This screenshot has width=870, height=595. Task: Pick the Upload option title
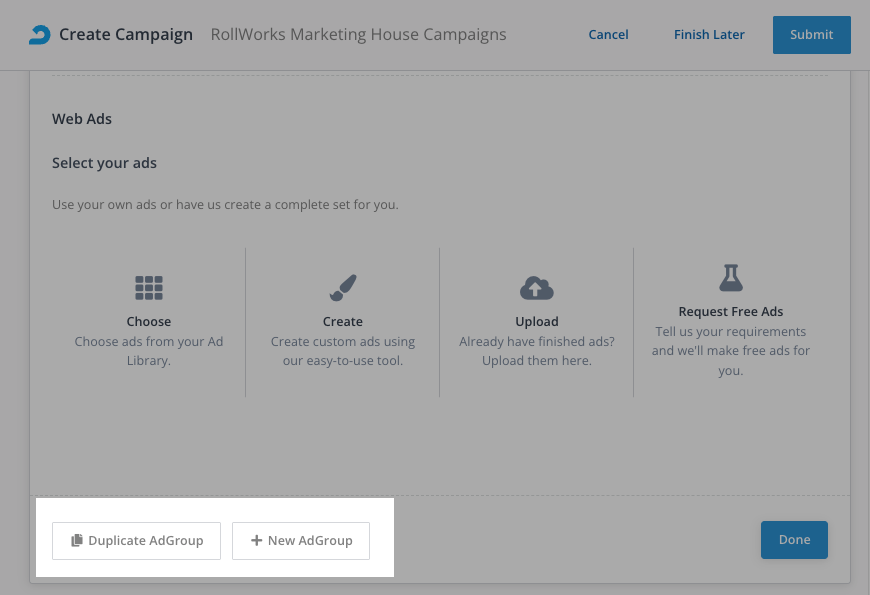(x=537, y=322)
